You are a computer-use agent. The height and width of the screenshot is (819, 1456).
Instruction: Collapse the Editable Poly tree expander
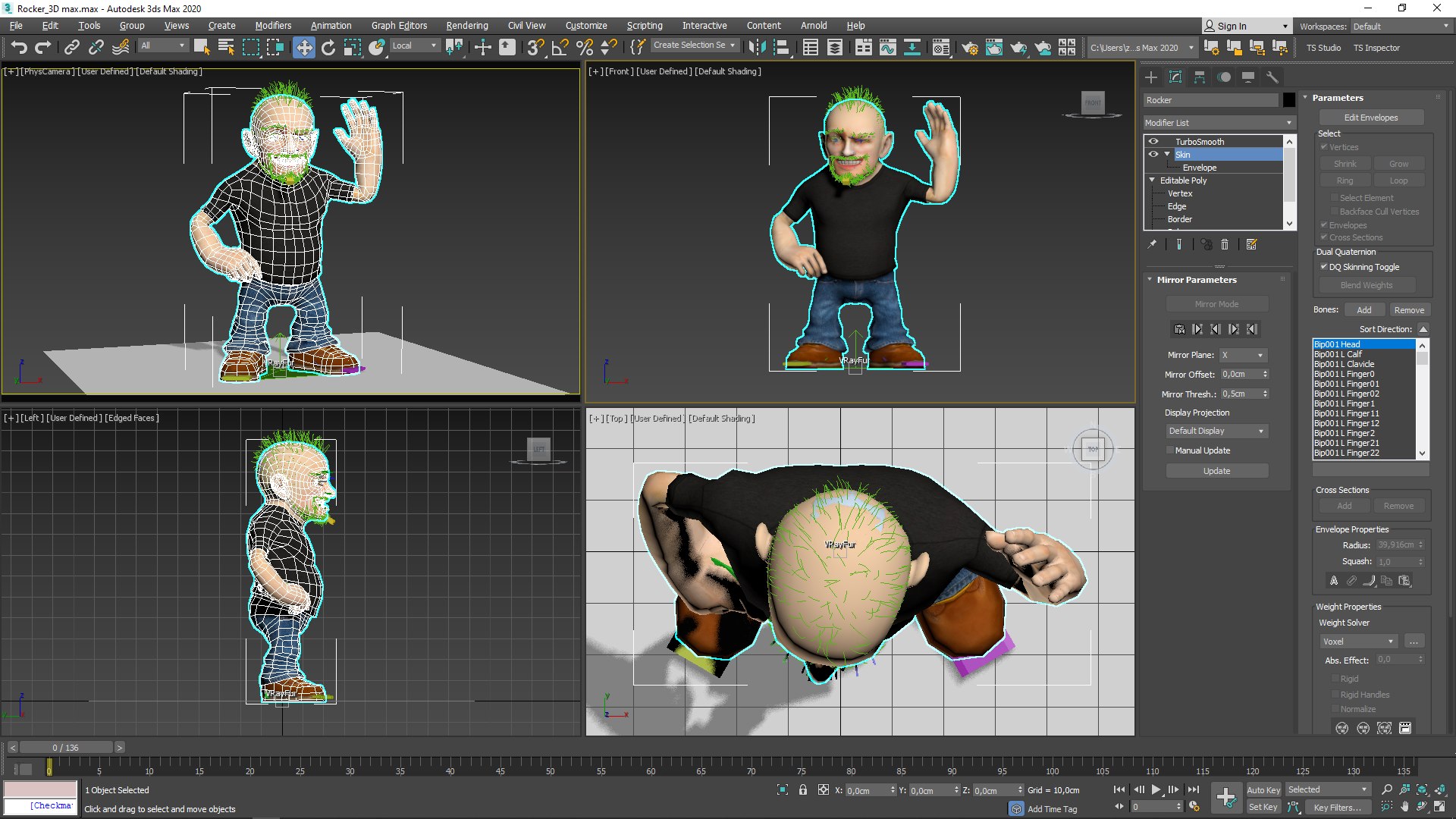coord(1152,180)
